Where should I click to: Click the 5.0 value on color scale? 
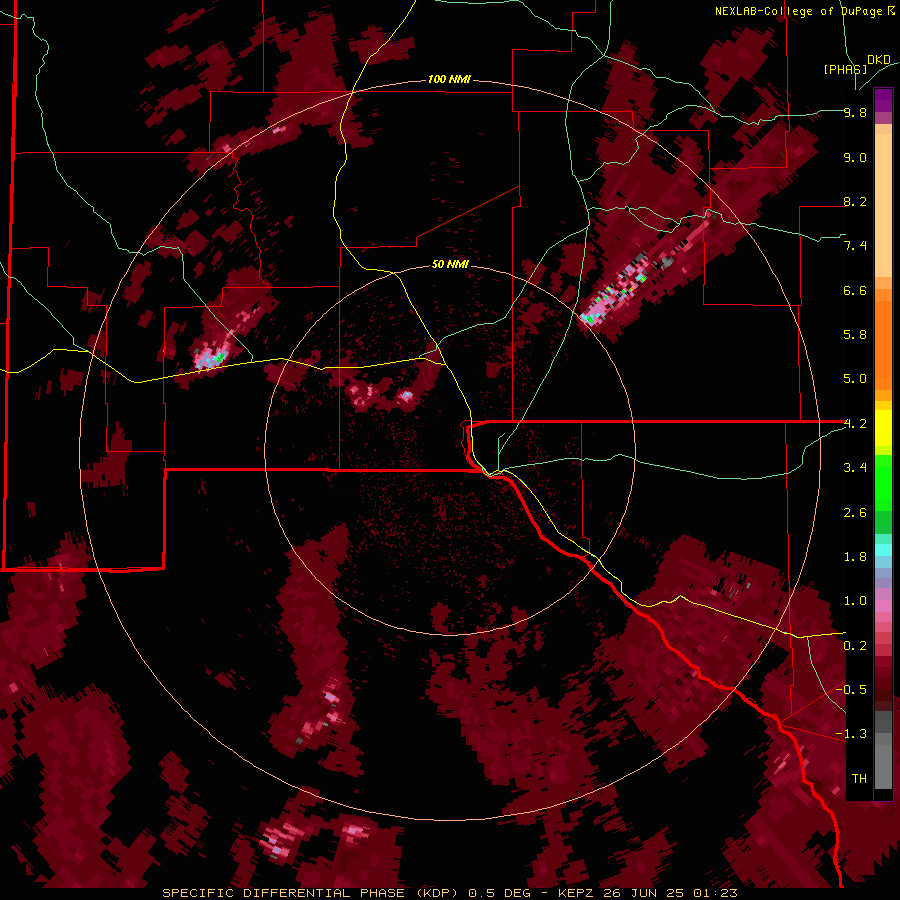point(855,379)
